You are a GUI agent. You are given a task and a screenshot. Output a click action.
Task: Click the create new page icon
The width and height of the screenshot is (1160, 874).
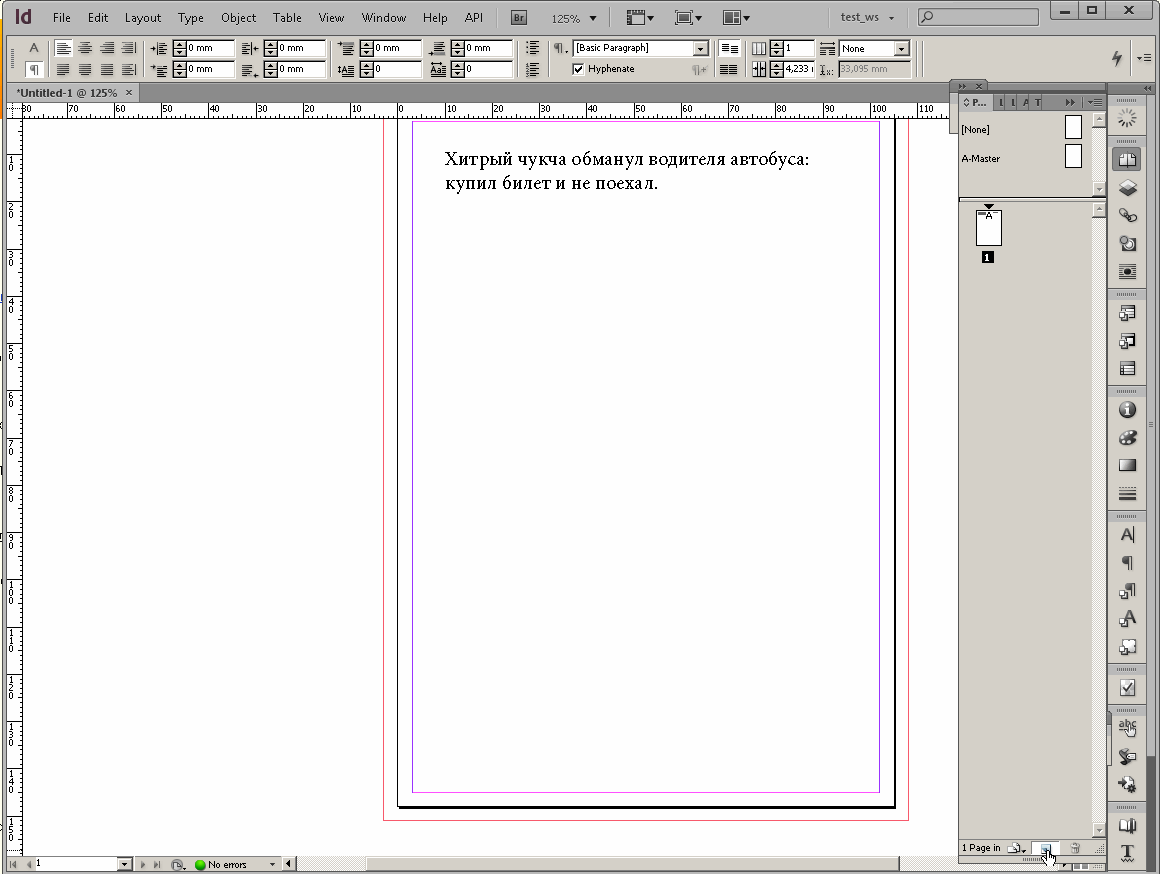click(x=1046, y=848)
